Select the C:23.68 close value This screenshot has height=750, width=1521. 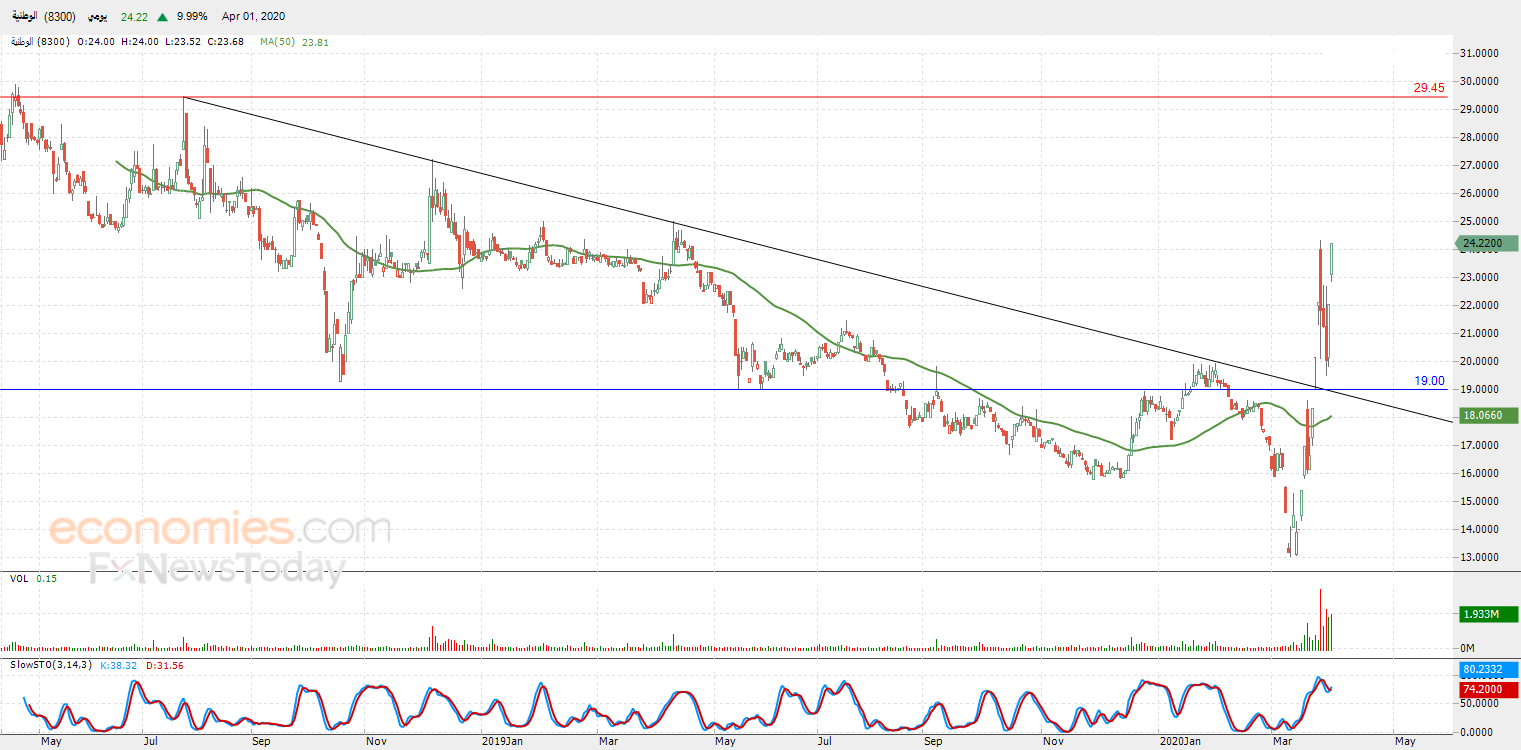224,42
